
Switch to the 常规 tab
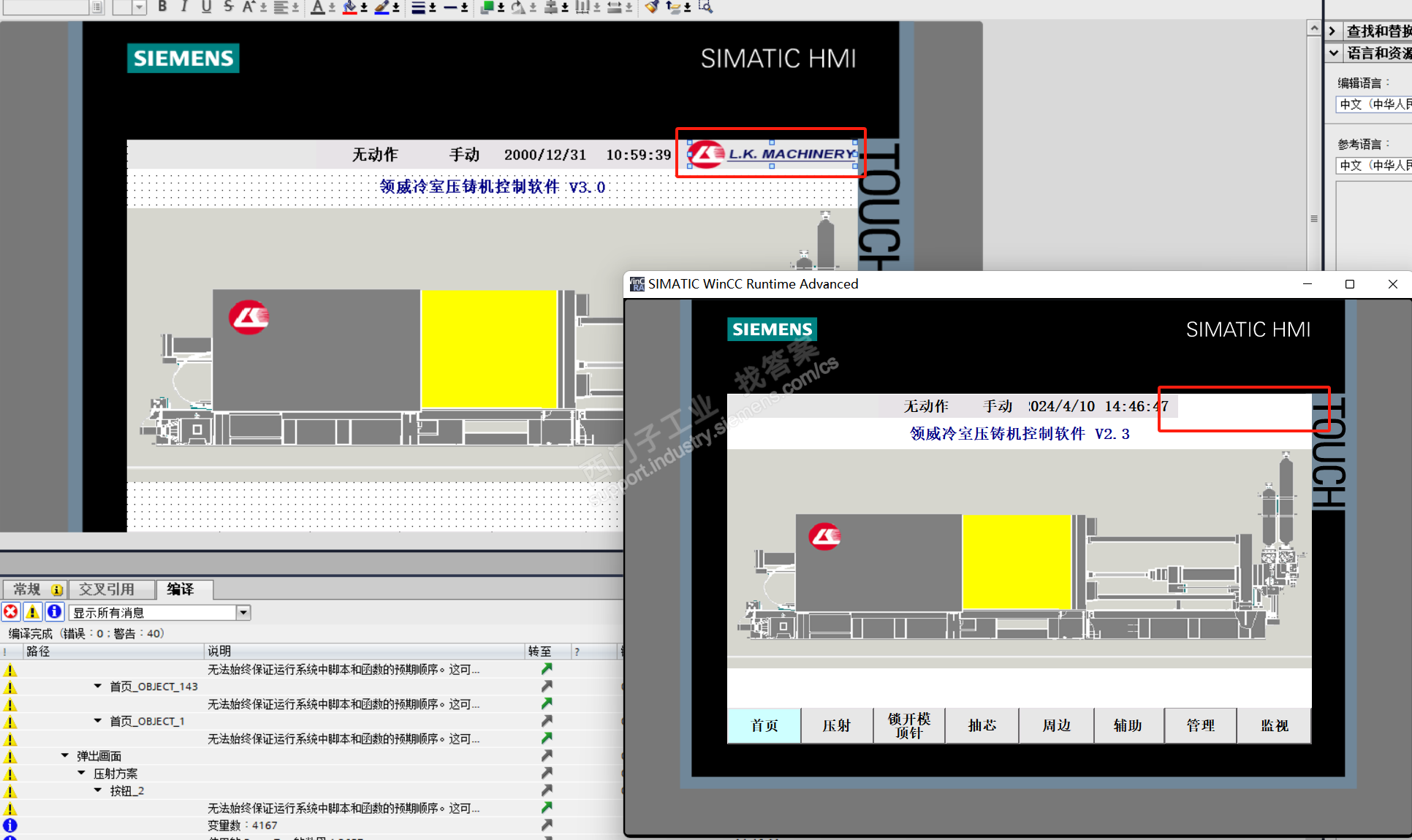(x=28, y=589)
